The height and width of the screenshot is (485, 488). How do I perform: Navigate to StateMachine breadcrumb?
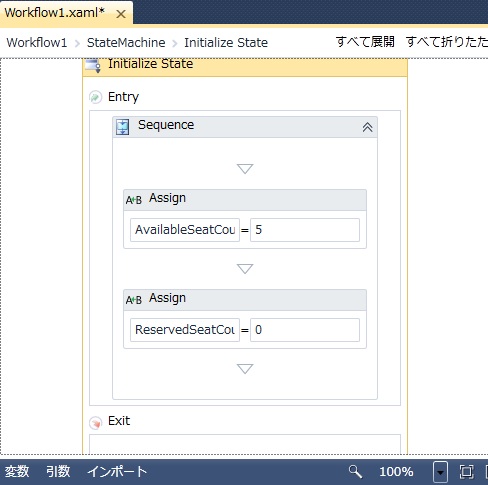pos(126,43)
